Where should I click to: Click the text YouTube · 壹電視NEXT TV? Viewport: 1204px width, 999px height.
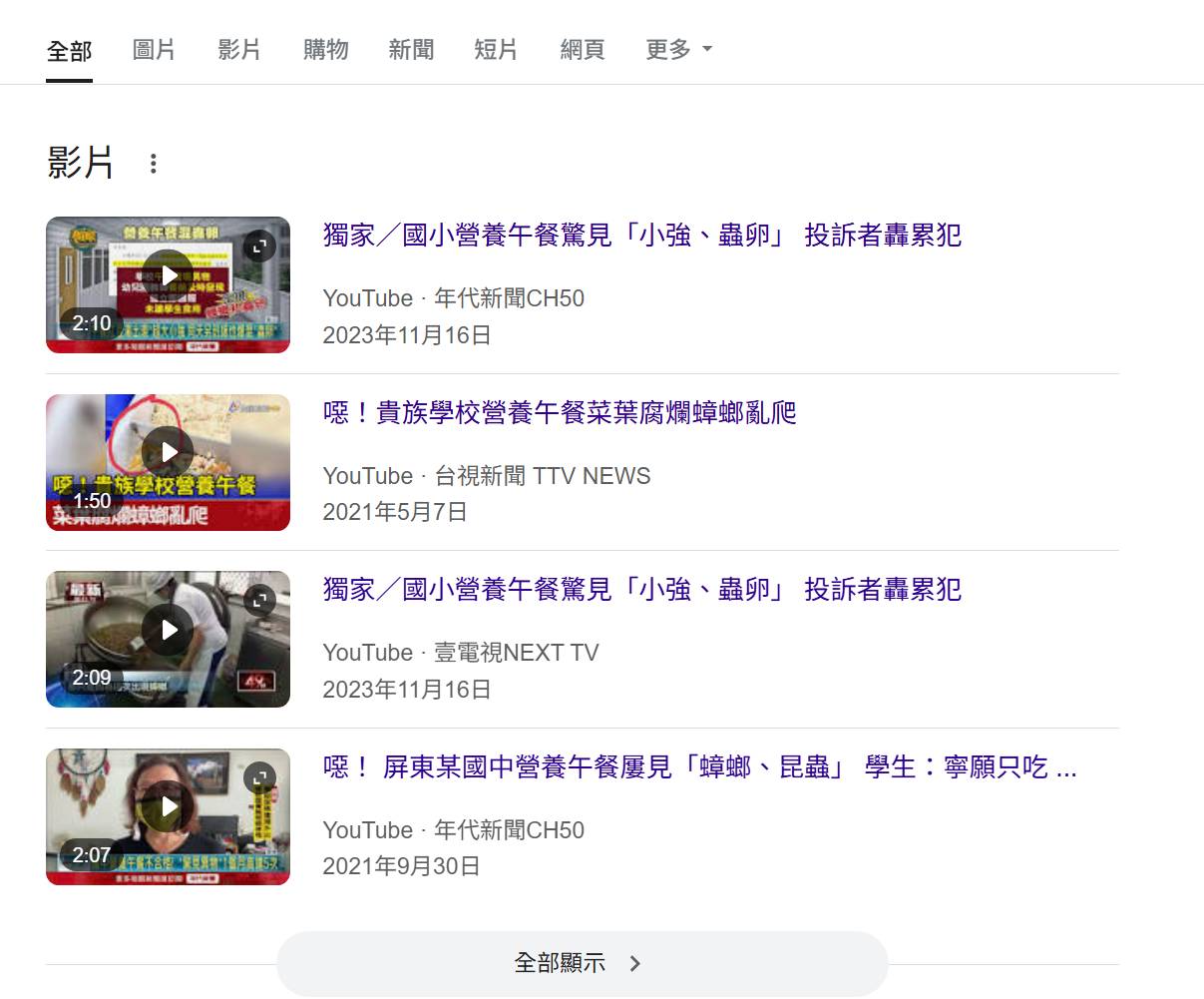point(461,653)
